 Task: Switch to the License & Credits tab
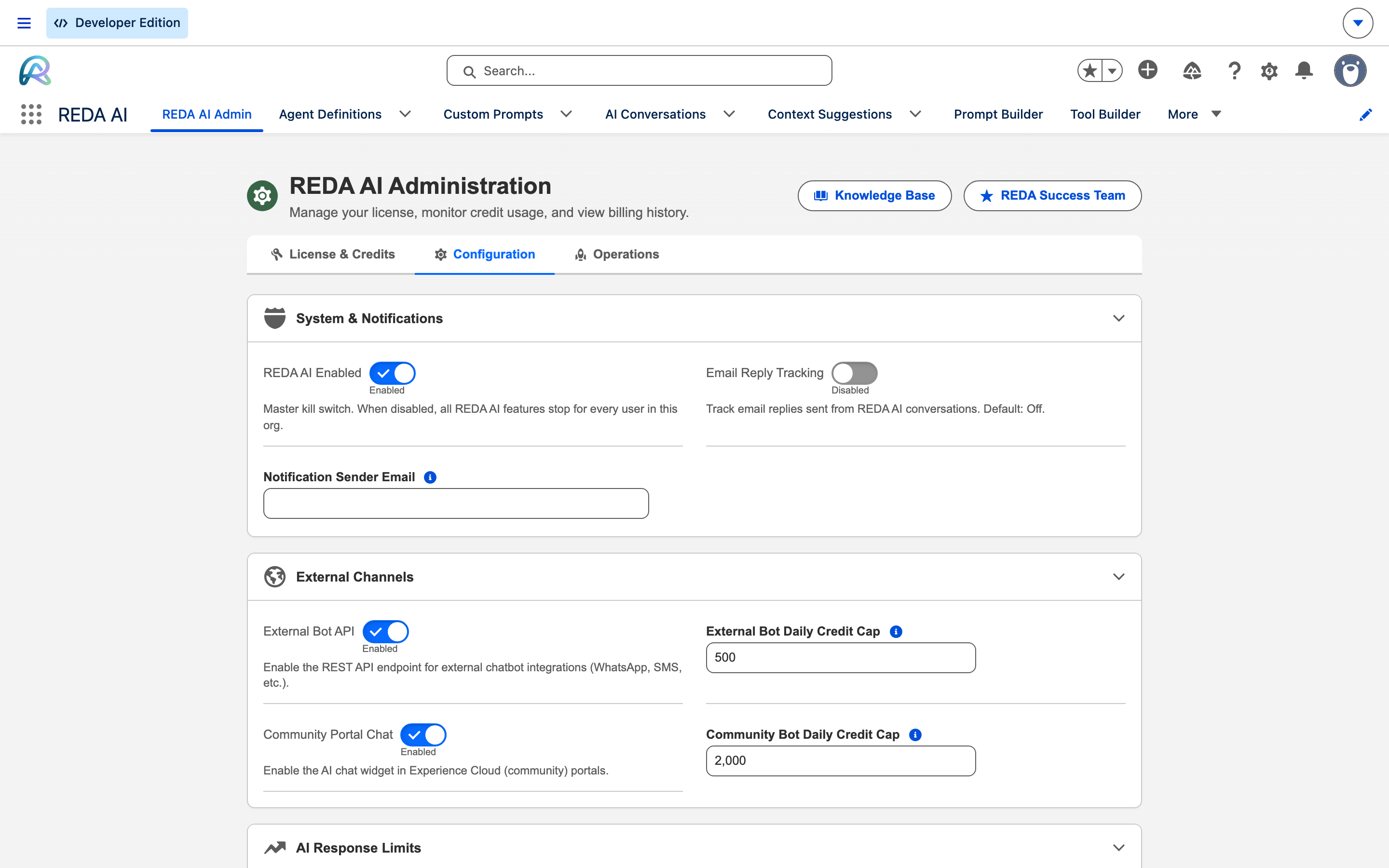[x=332, y=254]
